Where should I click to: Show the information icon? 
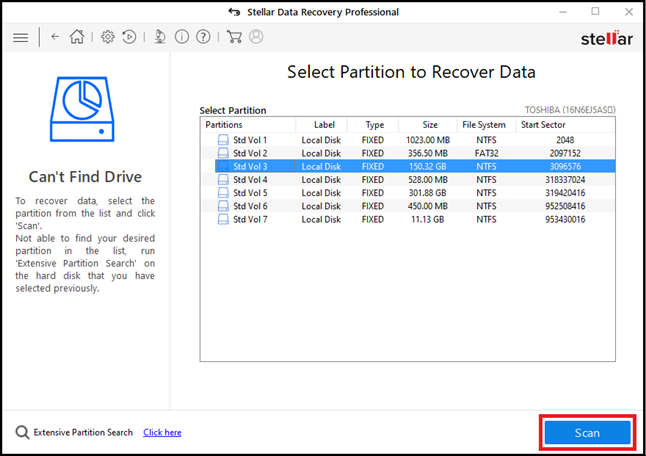tap(182, 37)
